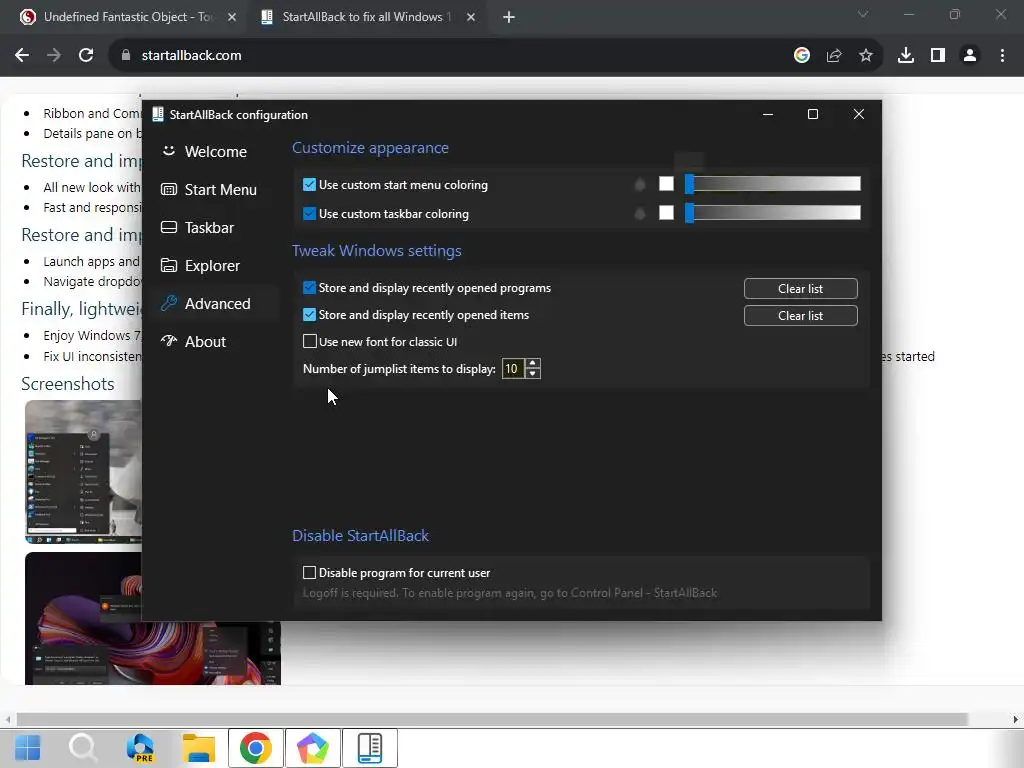Open the Windows Start button

[27, 748]
